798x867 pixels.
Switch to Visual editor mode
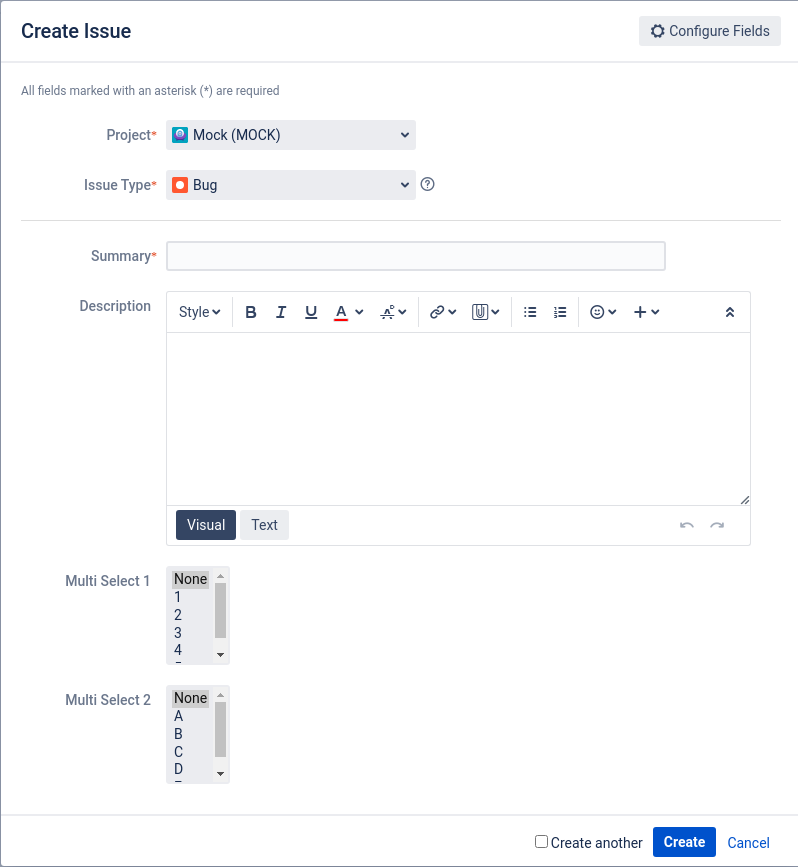coord(206,525)
